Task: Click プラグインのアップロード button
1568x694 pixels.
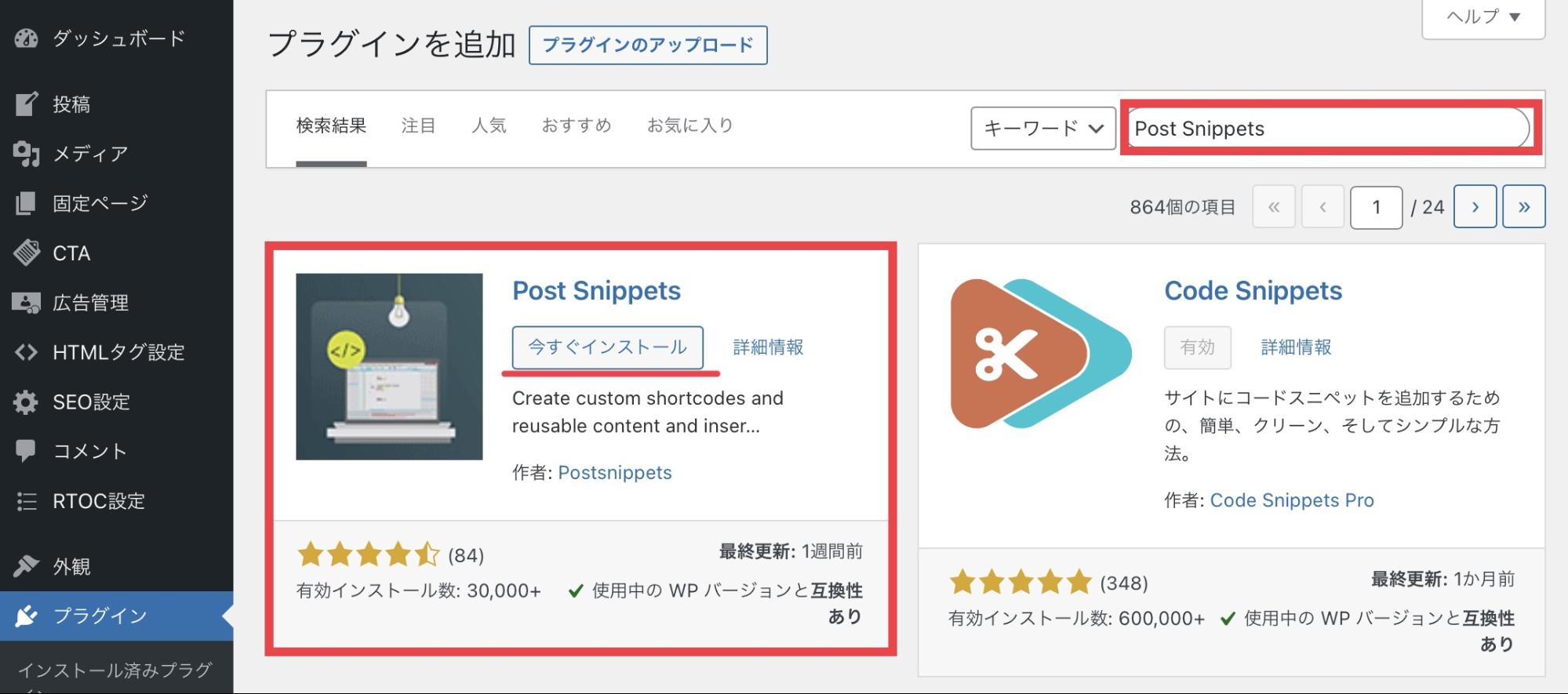Action: (x=648, y=45)
